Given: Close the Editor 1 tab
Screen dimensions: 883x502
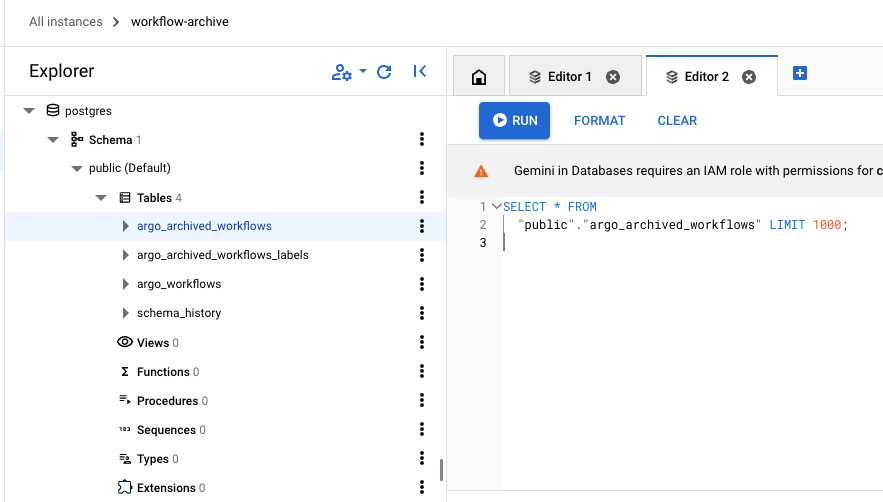Looking at the screenshot, I should [613, 77].
